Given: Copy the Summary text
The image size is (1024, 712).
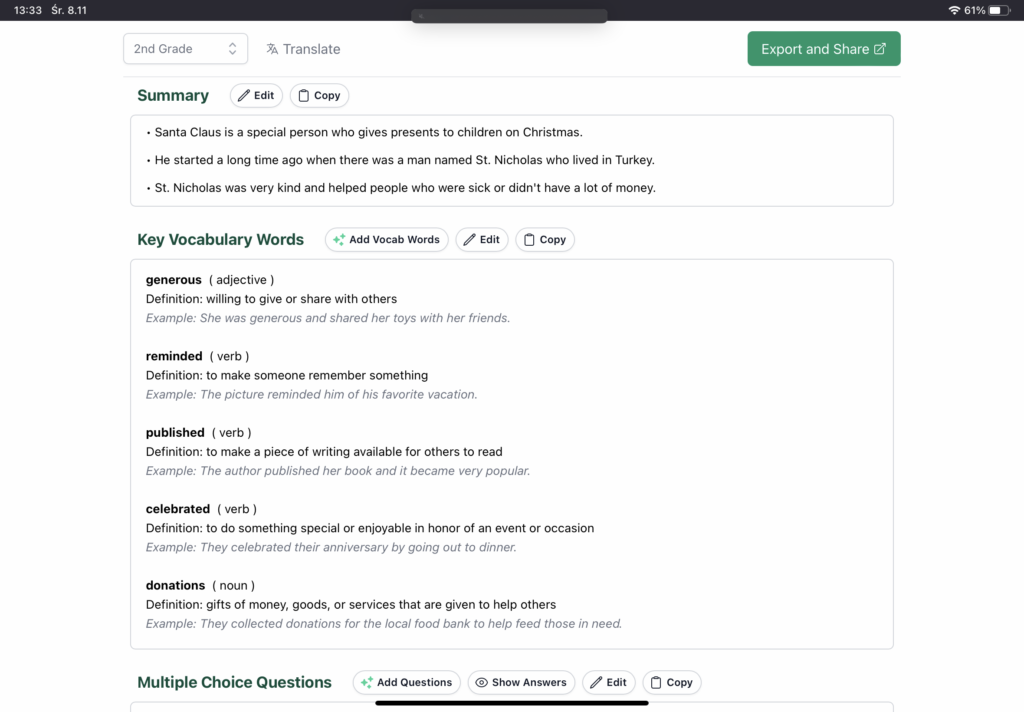Looking at the screenshot, I should (319, 96).
